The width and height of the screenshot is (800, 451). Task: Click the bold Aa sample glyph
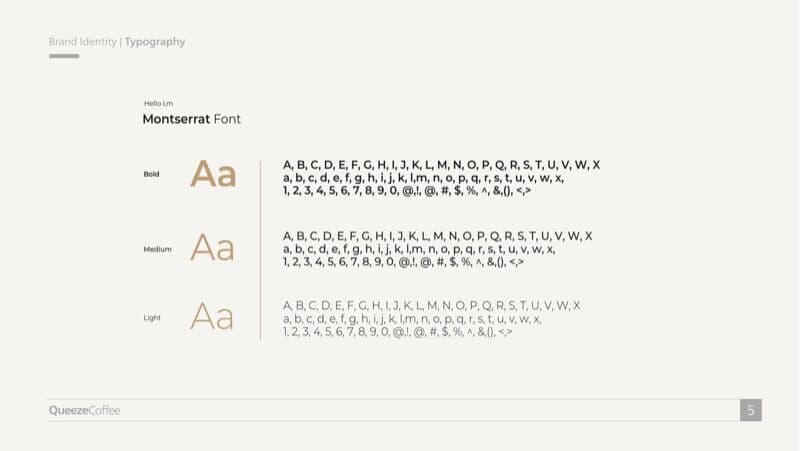(x=213, y=173)
